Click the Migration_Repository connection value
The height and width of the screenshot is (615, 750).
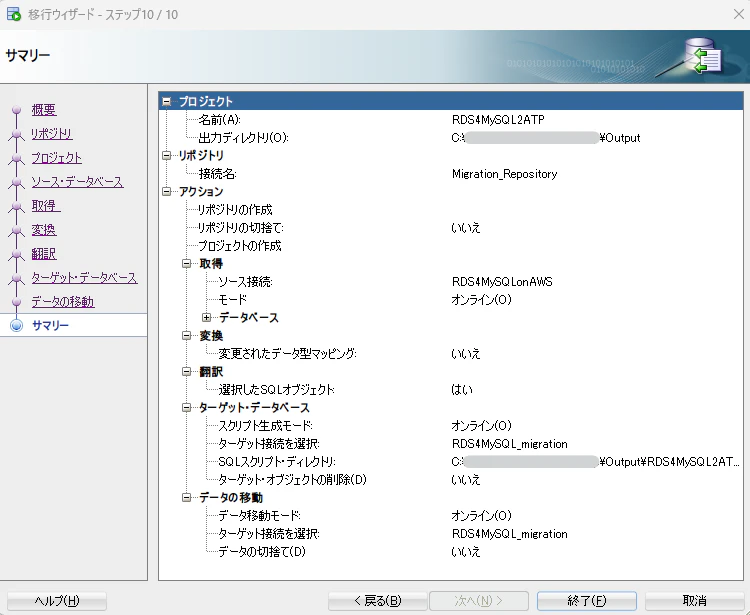coord(505,174)
